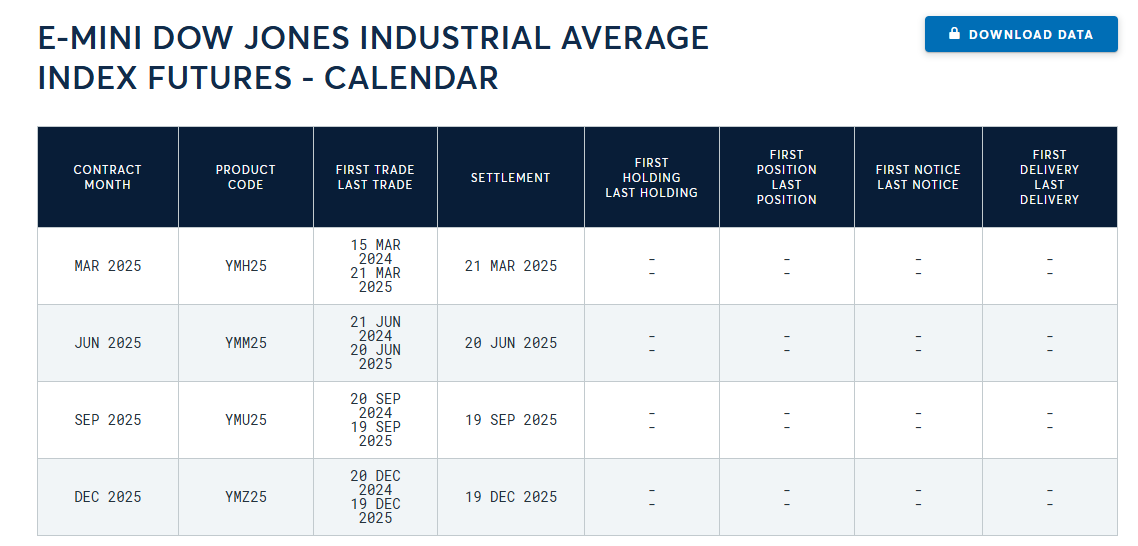
Task: Select the MAR 2025 contract month cell
Action: [107, 266]
